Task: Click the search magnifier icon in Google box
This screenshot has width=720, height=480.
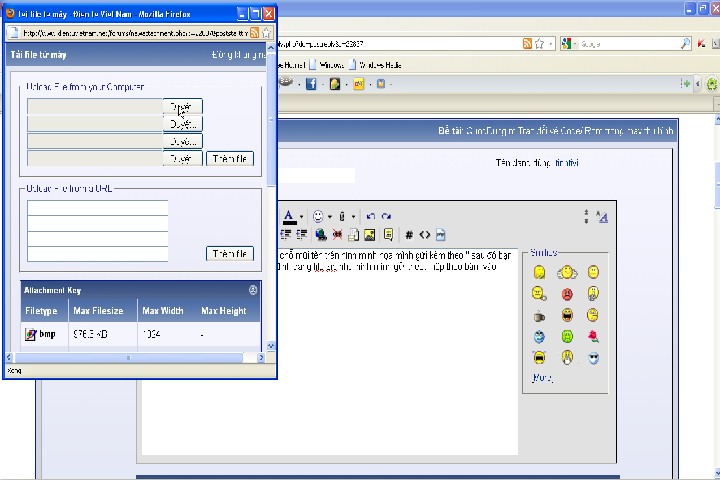Action: point(685,44)
